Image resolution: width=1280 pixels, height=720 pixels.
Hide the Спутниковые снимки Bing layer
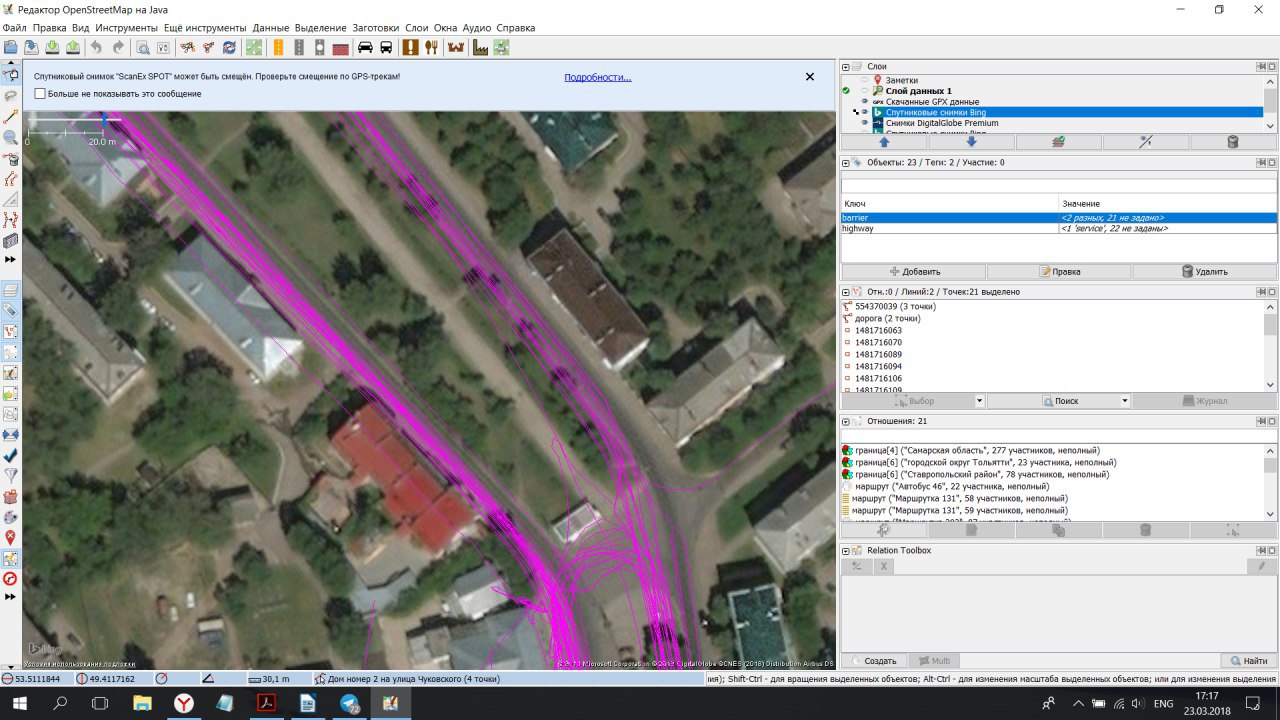[865, 112]
